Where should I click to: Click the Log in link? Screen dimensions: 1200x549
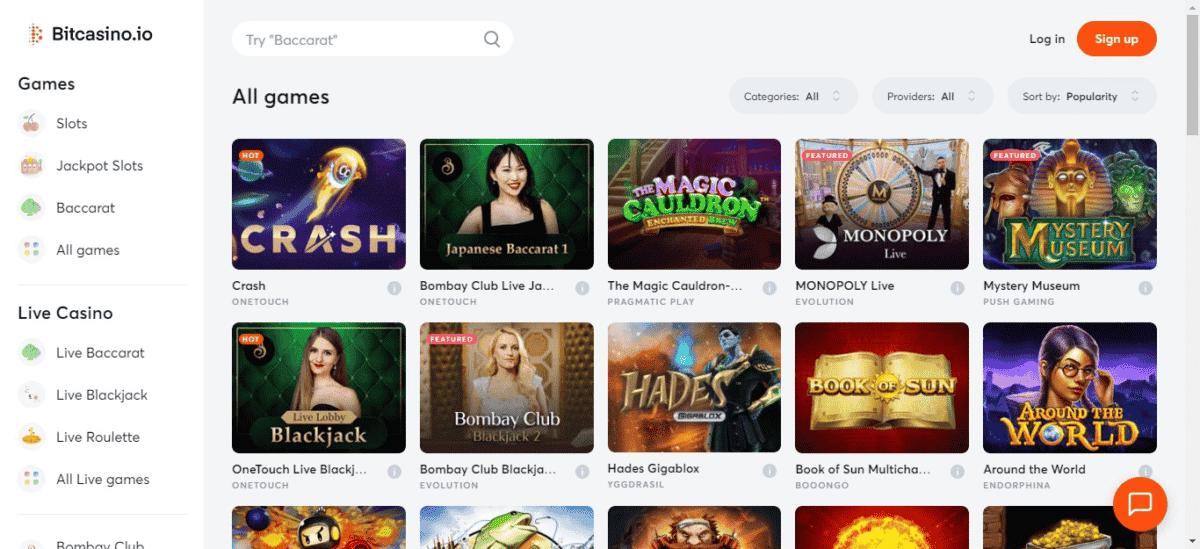(1047, 39)
